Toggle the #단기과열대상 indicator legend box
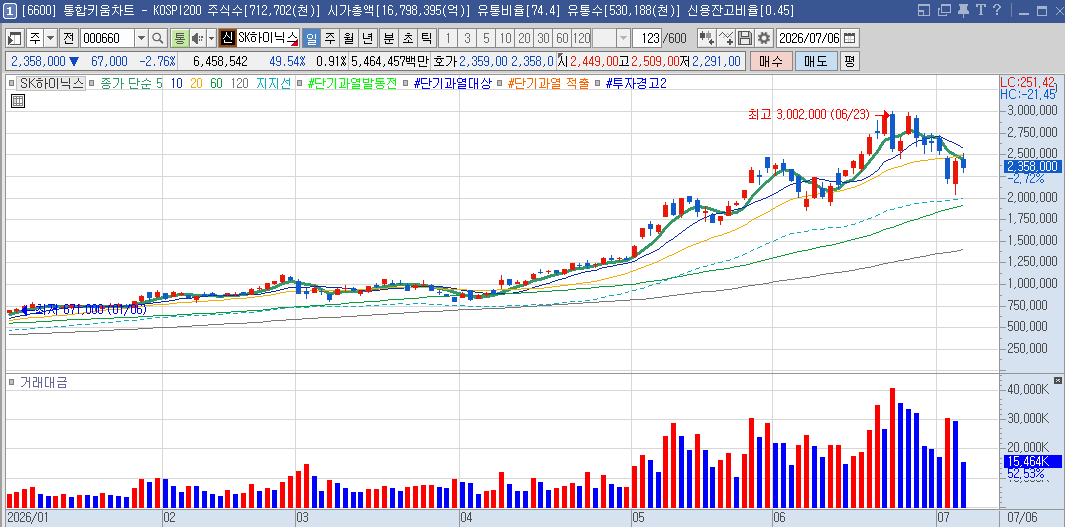 pos(405,84)
